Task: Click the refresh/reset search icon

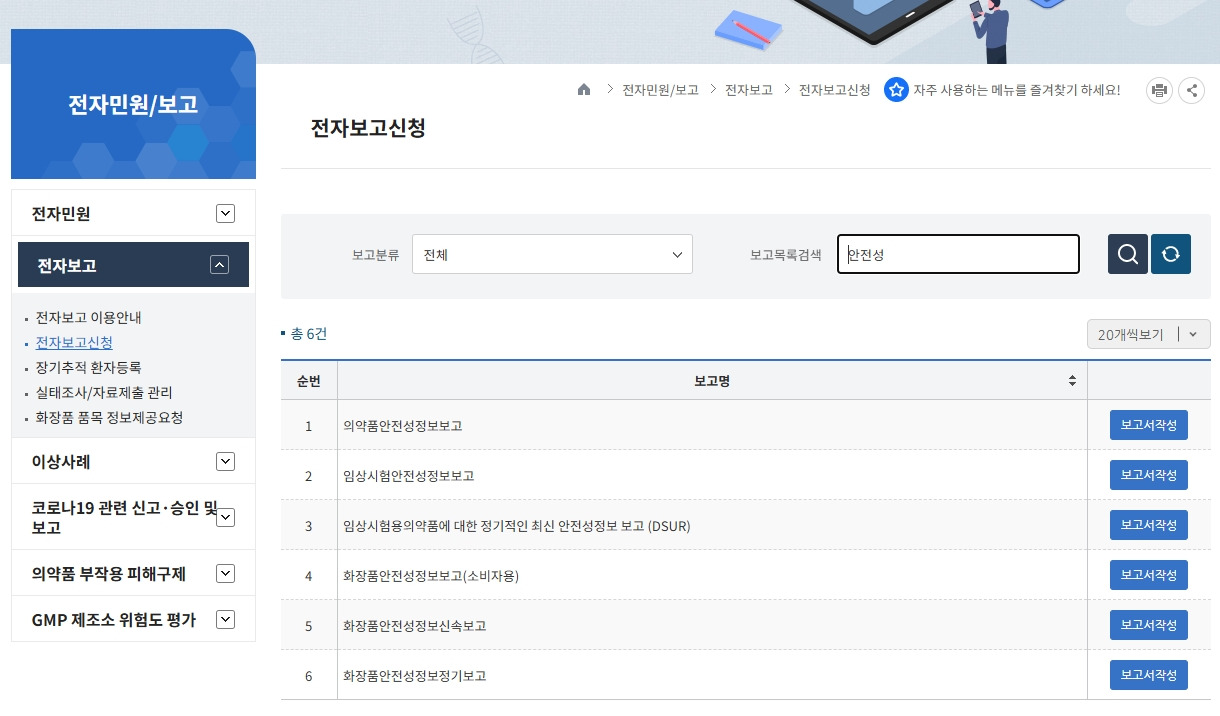Action: (x=1170, y=254)
